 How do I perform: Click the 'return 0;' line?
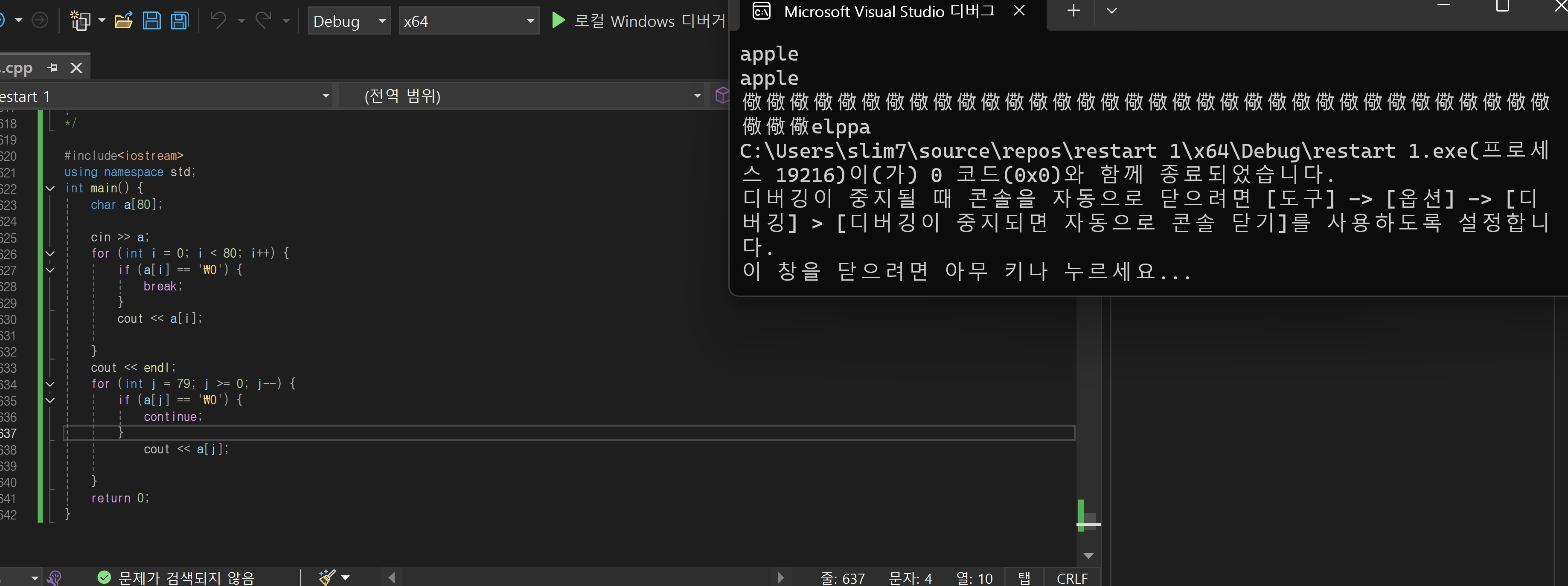pos(120,499)
